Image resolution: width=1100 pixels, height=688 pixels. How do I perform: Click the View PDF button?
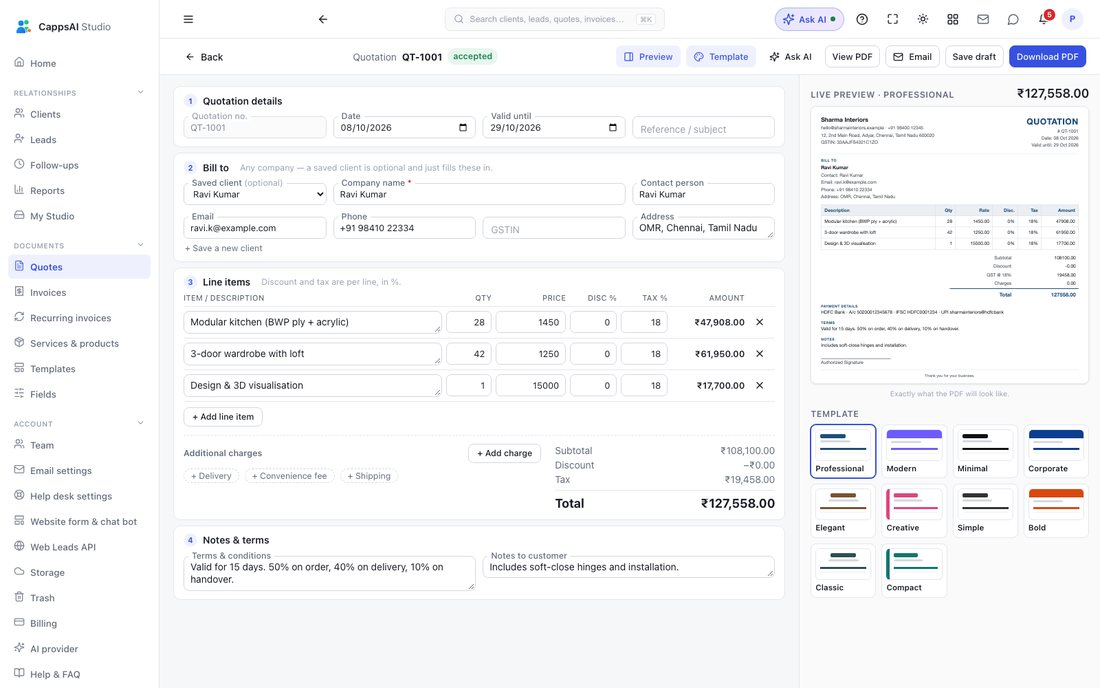coord(852,57)
